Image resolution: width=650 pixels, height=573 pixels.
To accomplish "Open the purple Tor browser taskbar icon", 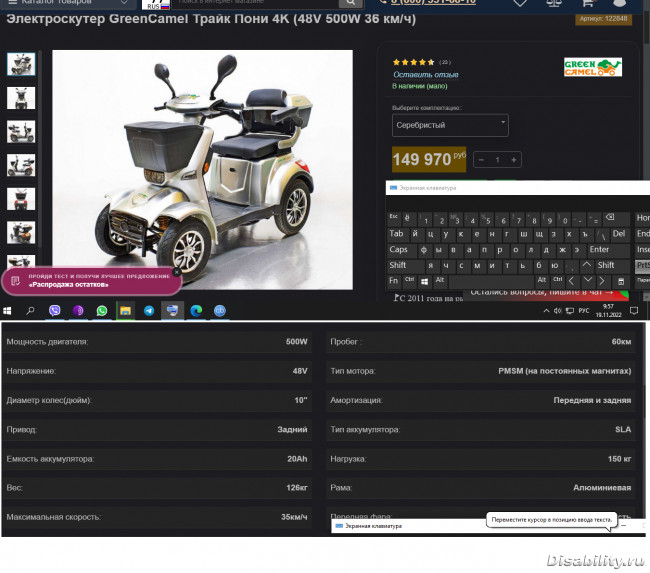I will (x=78, y=311).
